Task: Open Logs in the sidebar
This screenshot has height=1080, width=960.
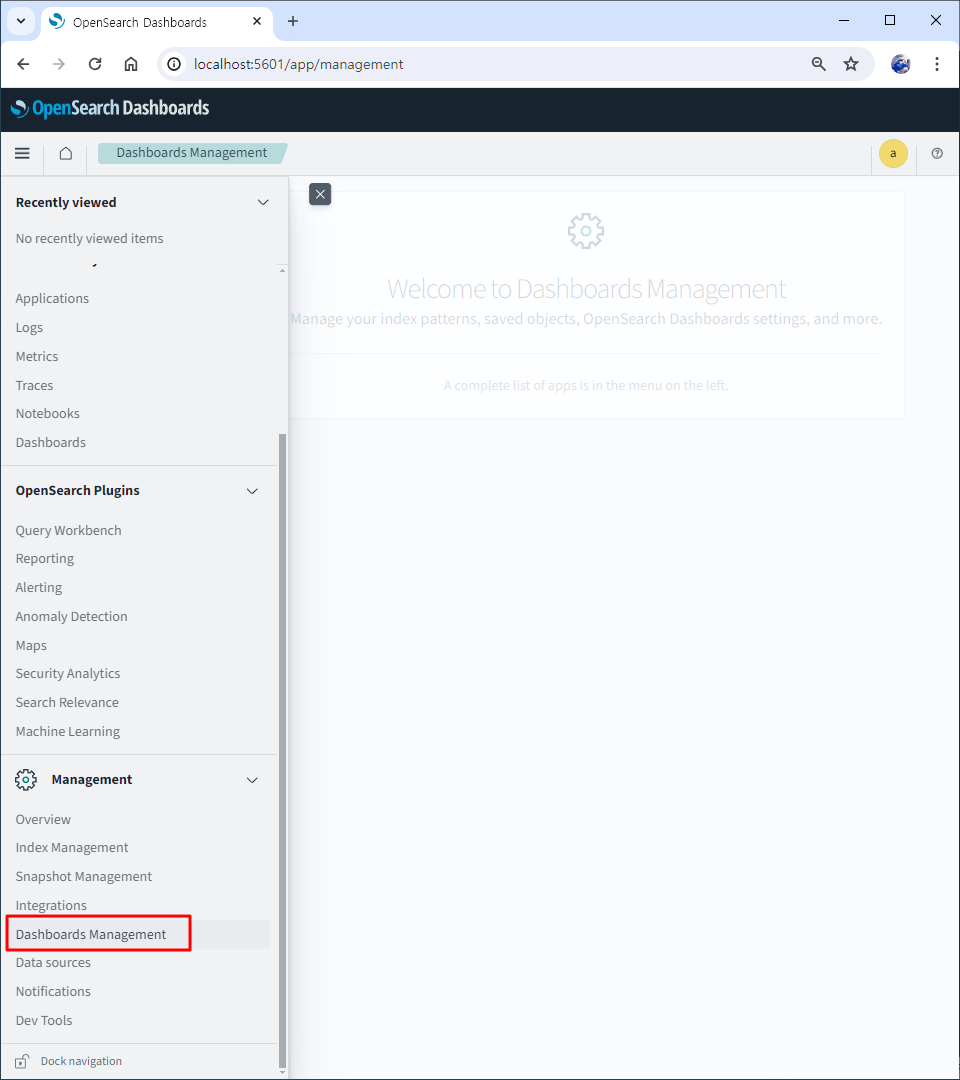Action: [30, 327]
